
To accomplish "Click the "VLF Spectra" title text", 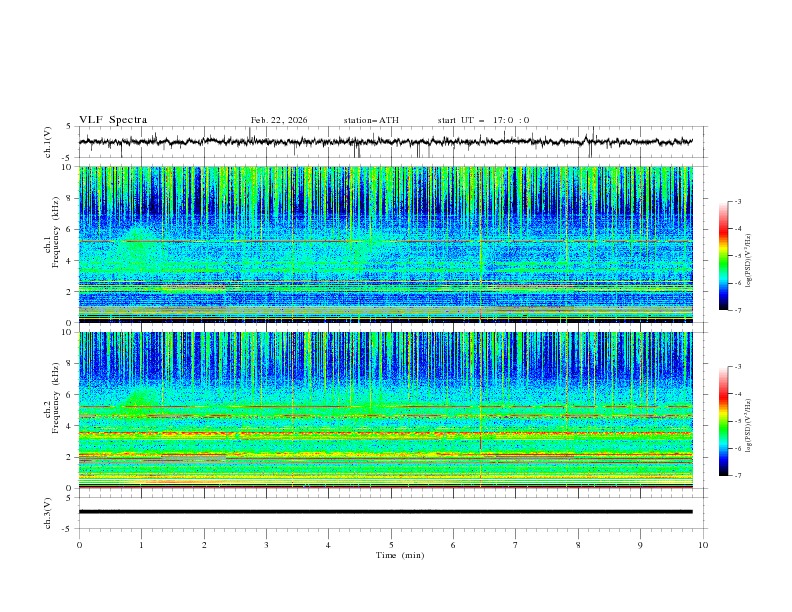I will pos(113,120).
